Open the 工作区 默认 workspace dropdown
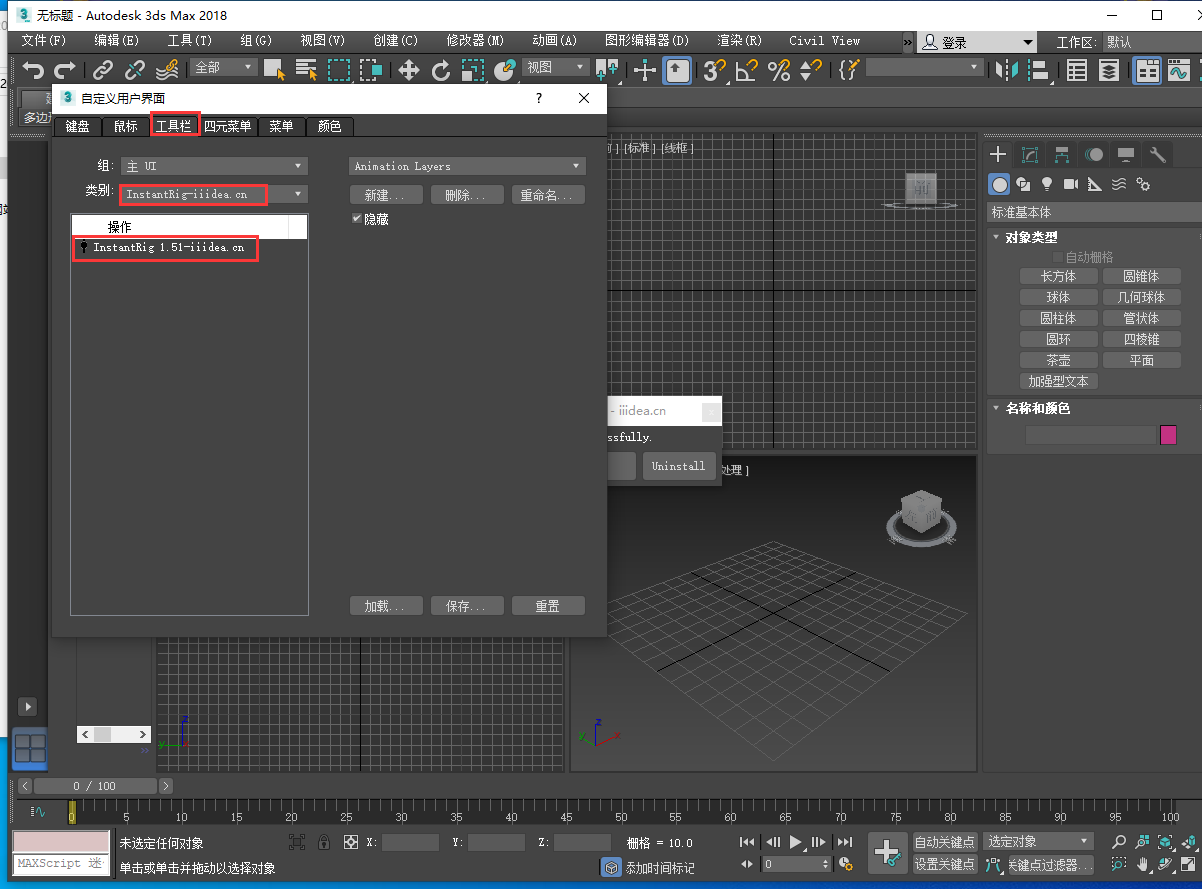The image size is (1202, 889). (1150, 42)
